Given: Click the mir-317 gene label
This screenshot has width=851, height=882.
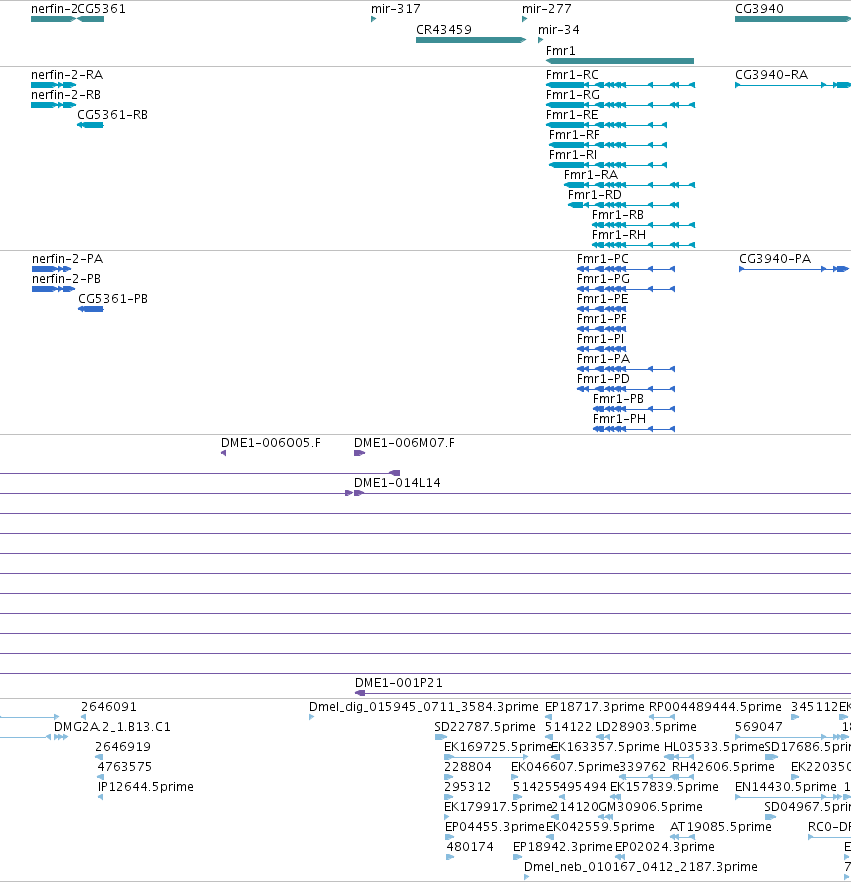Looking at the screenshot, I should pyautogui.click(x=395, y=8).
